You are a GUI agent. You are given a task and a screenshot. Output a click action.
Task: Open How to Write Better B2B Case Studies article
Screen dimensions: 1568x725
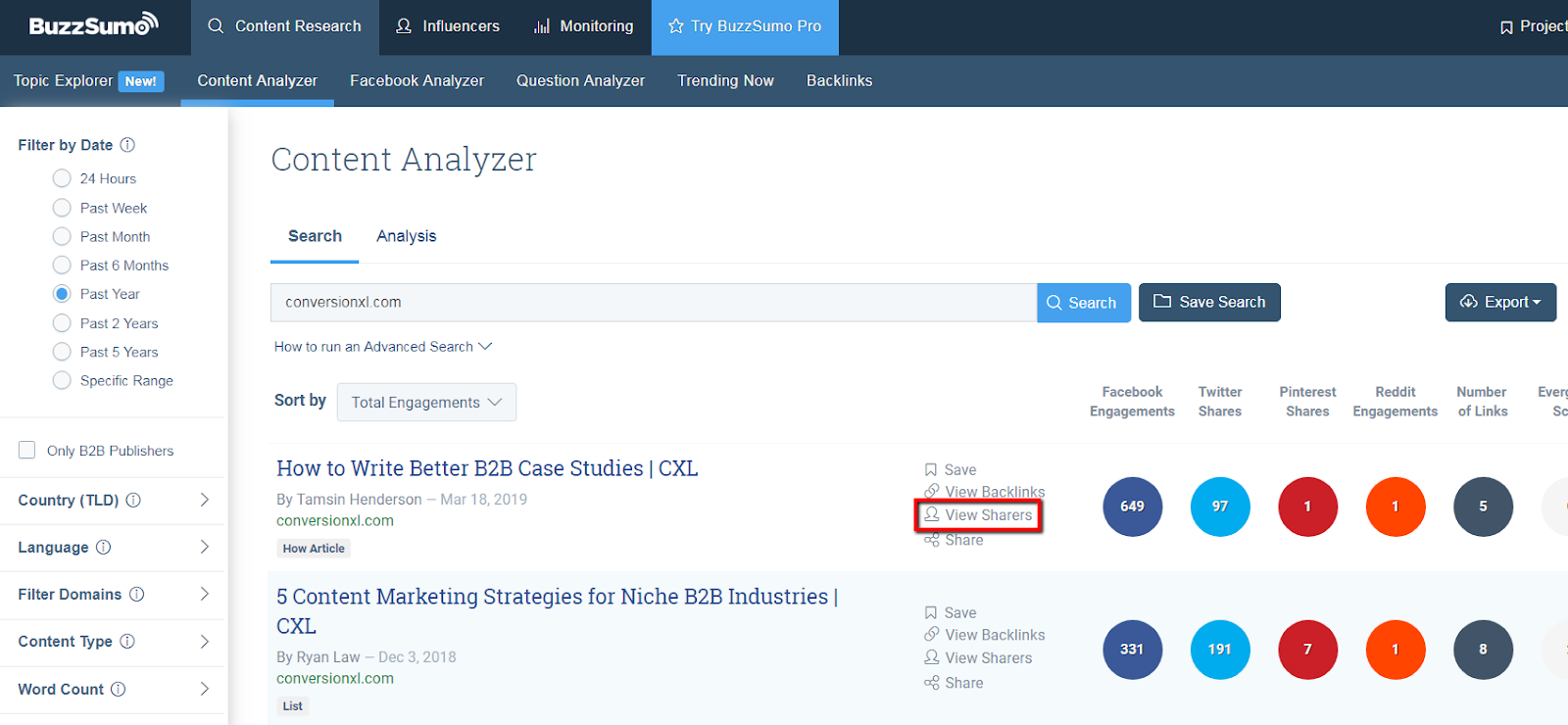[487, 468]
